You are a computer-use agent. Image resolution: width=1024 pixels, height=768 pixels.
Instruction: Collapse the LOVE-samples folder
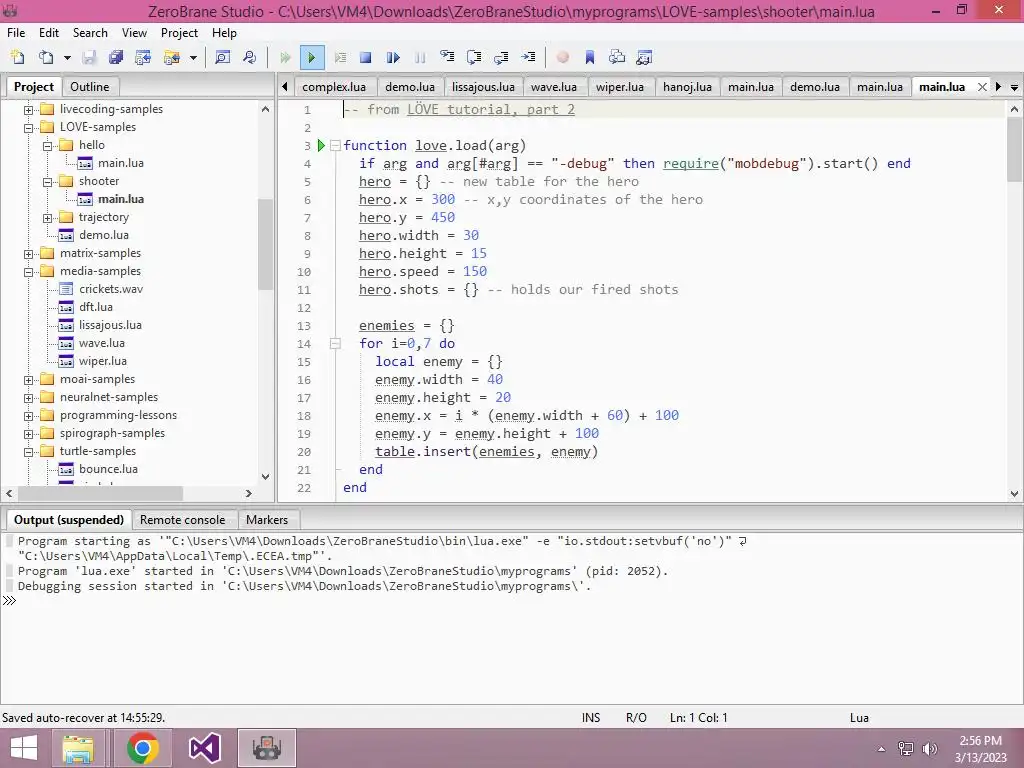point(29,128)
